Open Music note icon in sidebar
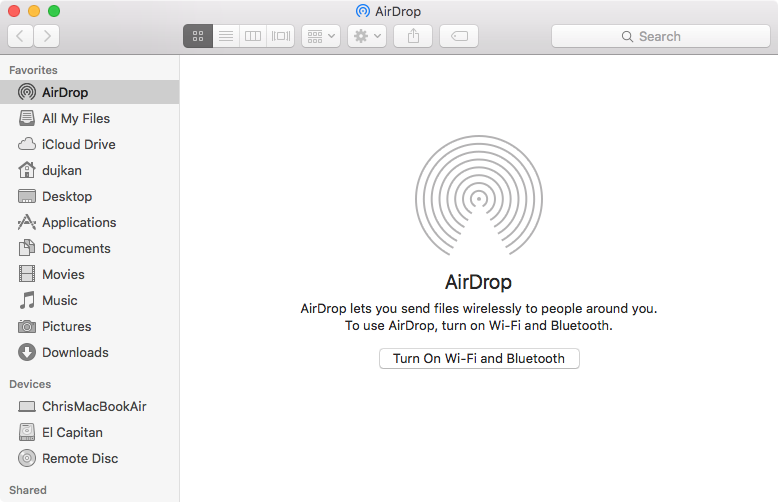This screenshot has height=502, width=778. tap(27, 300)
